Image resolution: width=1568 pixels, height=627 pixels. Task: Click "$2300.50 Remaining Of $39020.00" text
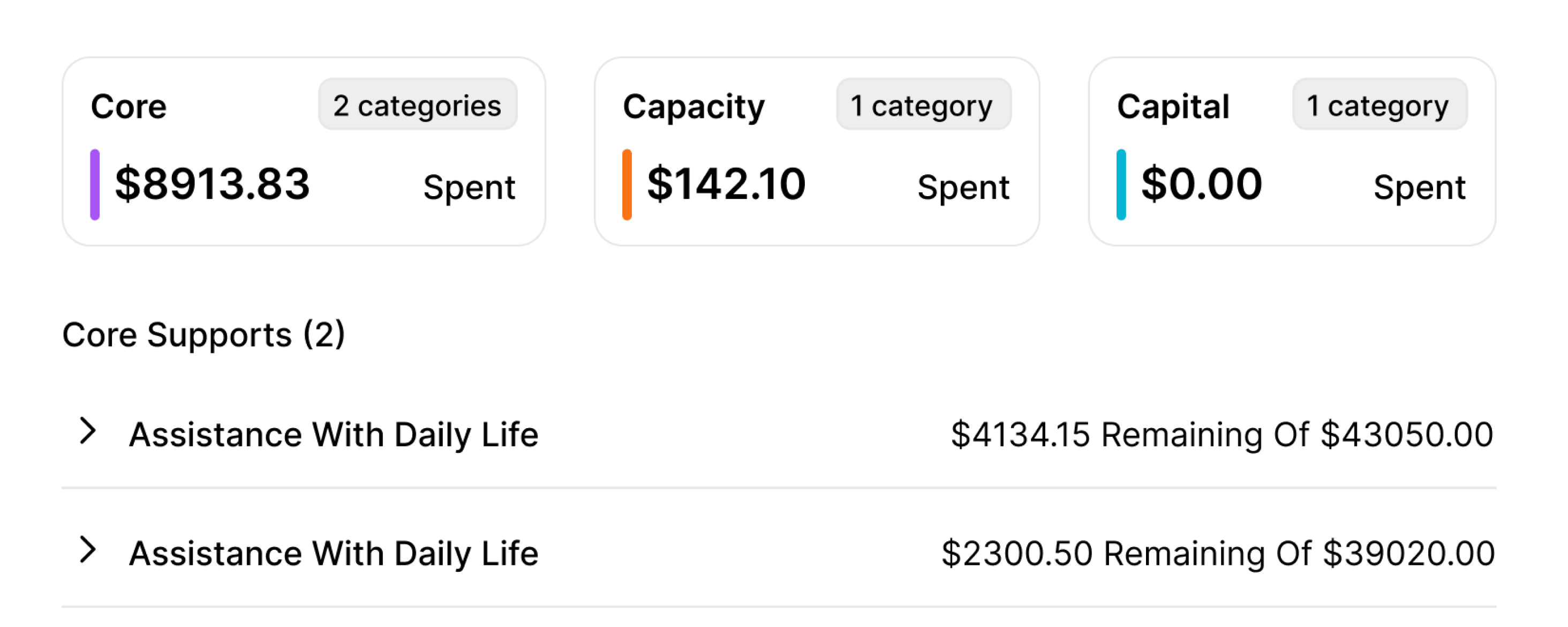point(1218,553)
